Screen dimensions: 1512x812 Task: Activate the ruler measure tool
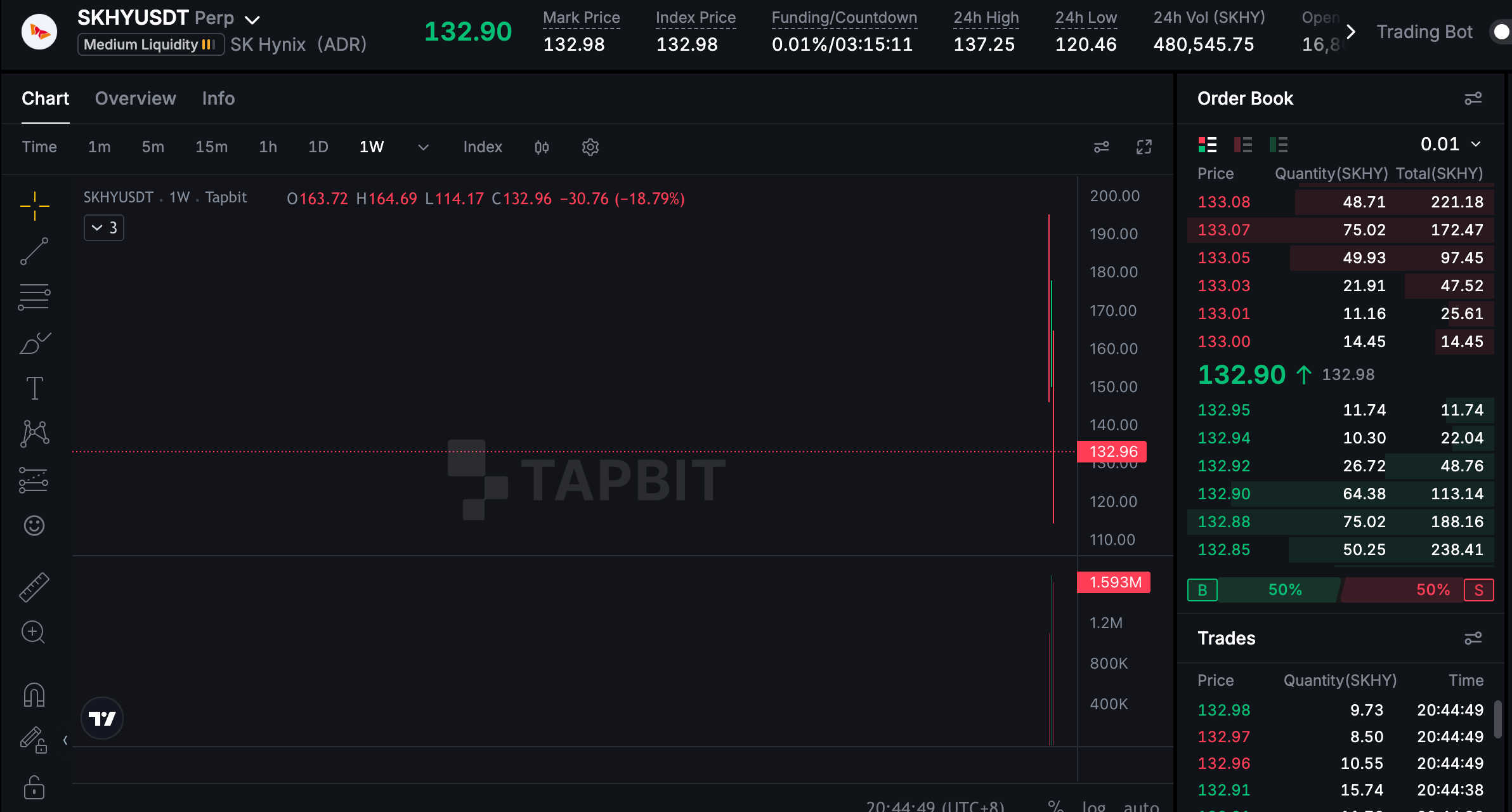pyautogui.click(x=34, y=587)
